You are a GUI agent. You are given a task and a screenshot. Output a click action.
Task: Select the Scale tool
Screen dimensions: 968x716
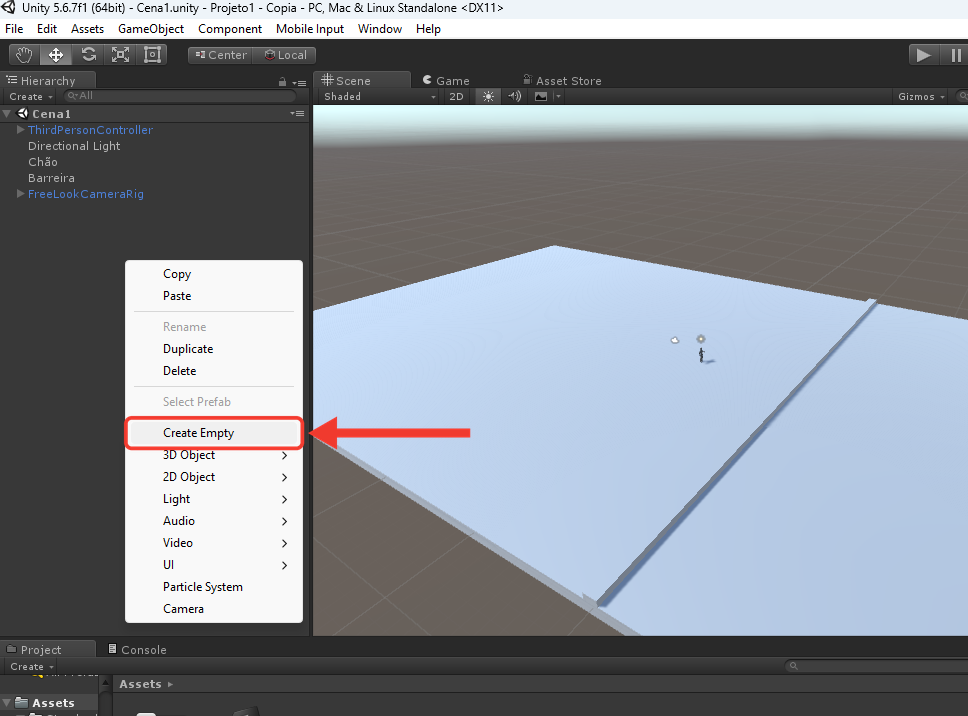(x=120, y=55)
